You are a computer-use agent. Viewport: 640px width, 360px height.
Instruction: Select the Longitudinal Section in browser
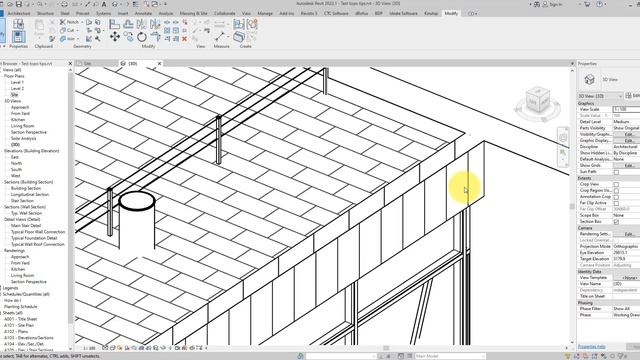pos(30,195)
